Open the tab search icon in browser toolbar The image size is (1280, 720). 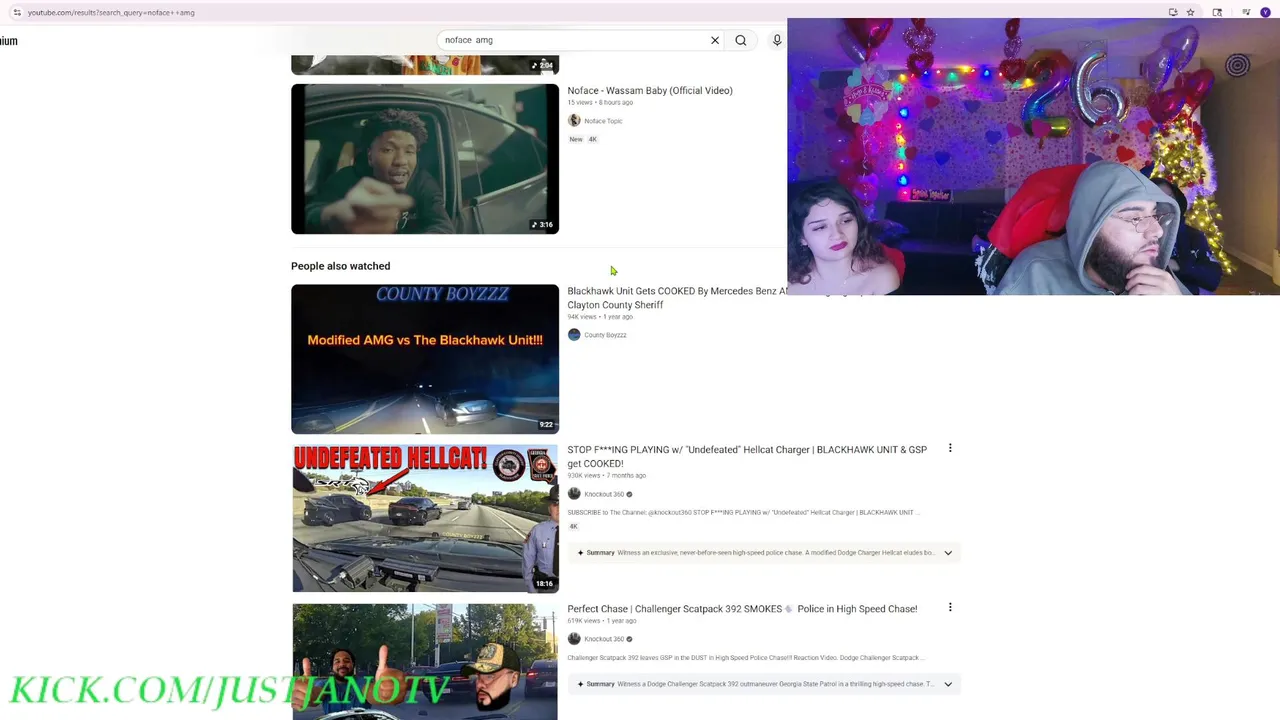click(x=1217, y=12)
